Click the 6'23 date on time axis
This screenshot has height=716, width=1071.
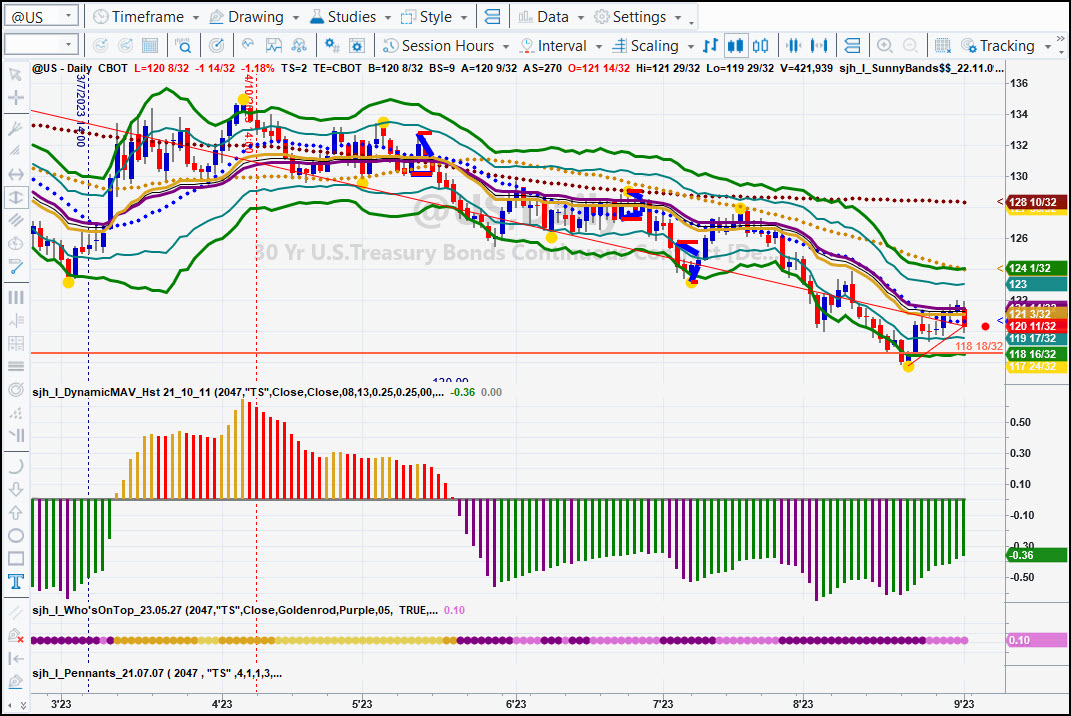(516, 704)
